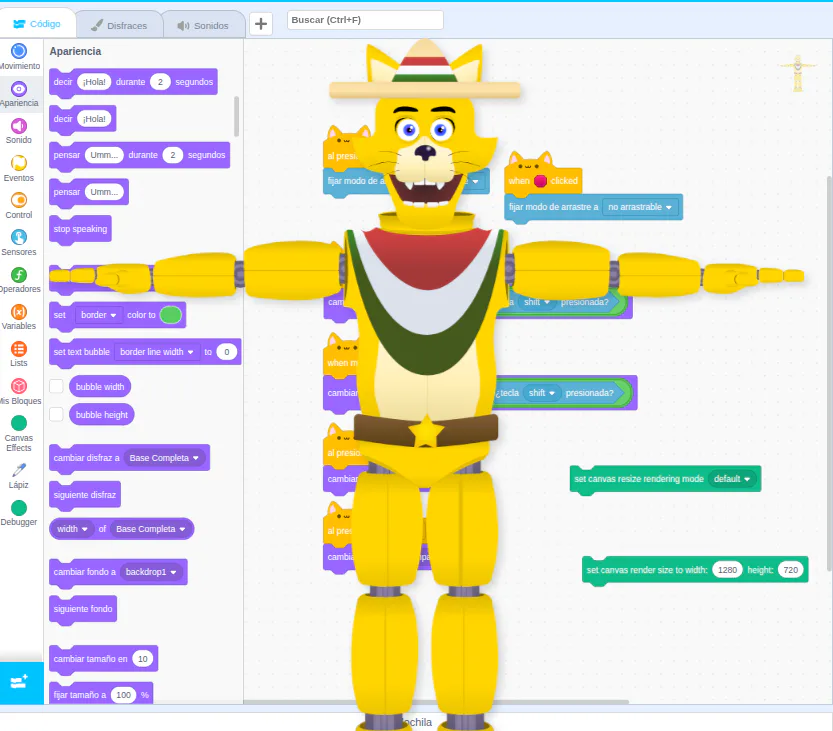Screen dimensions: 833x731
Task: Open Base Completa dropdown in width-of block
Action: pos(151,529)
